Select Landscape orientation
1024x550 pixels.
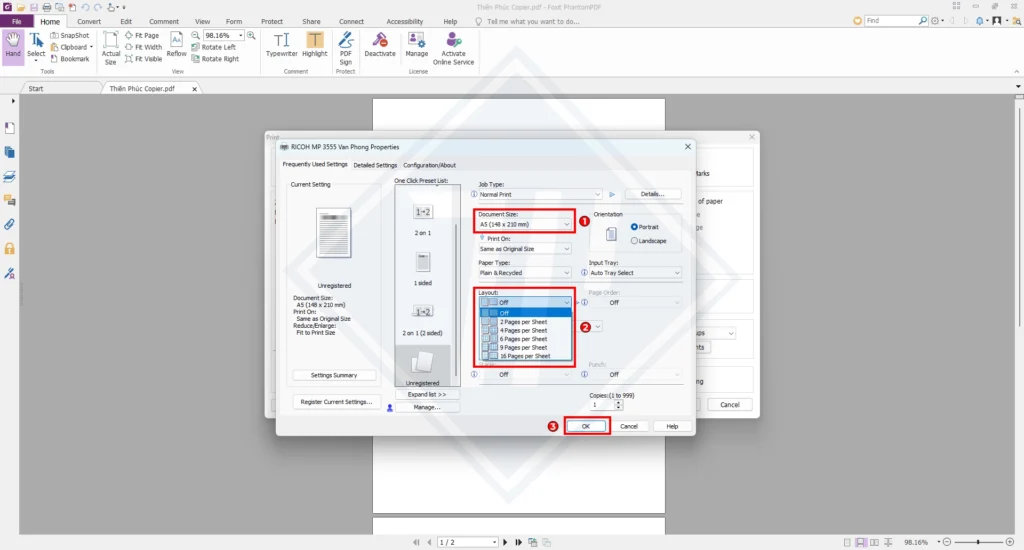(648, 241)
